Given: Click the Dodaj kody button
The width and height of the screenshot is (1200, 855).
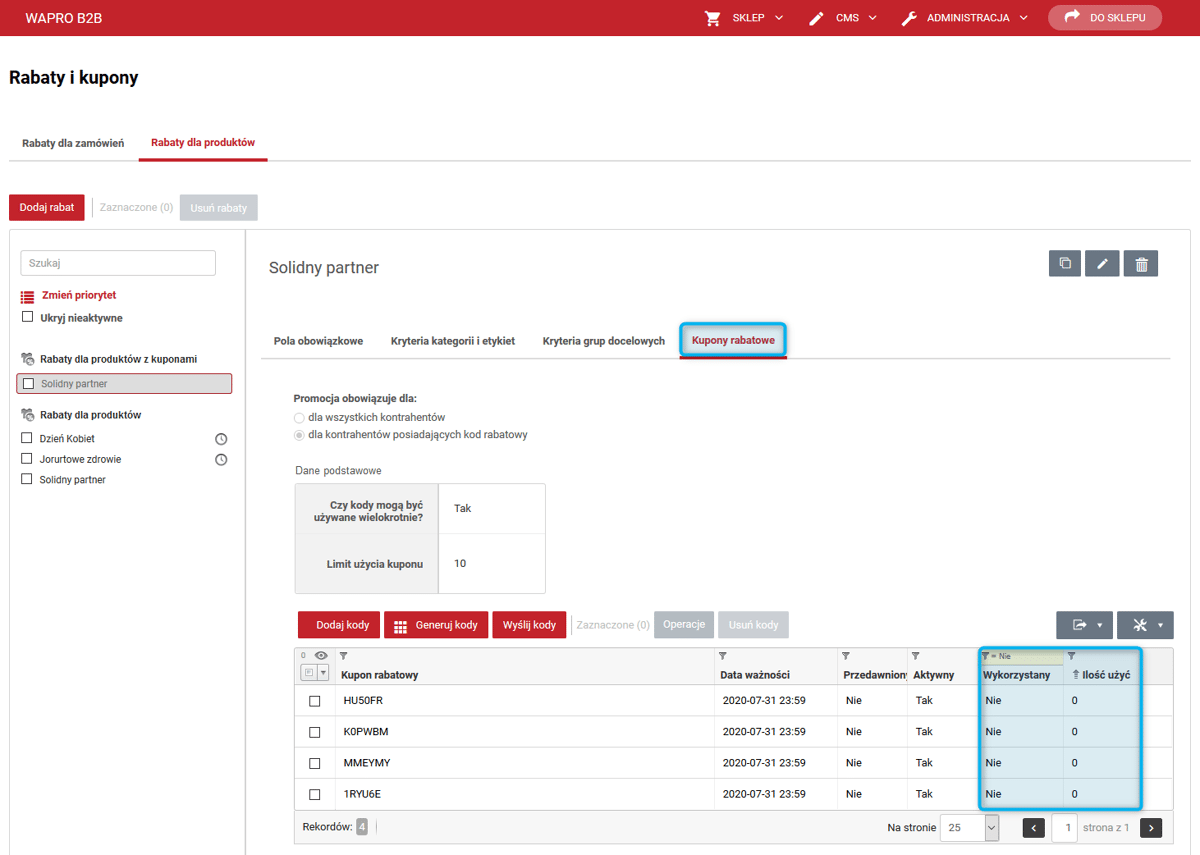Looking at the screenshot, I should [x=339, y=625].
